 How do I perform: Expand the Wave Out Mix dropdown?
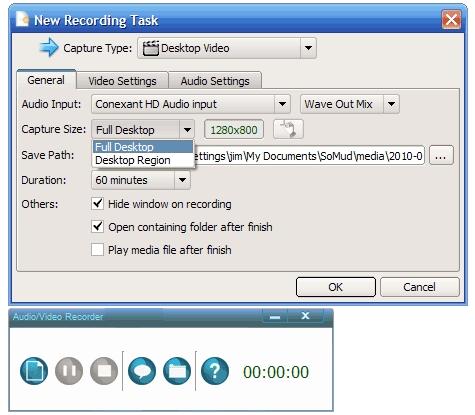click(350, 104)
